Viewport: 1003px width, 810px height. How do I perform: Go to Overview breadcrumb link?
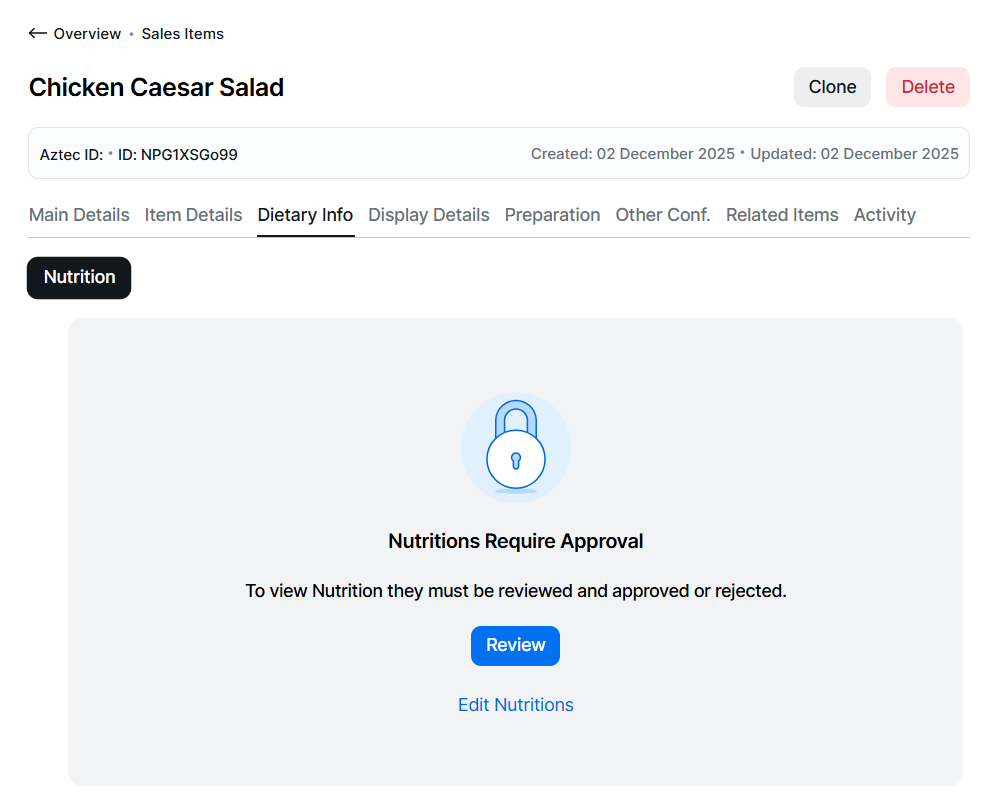tap(87, 34)
